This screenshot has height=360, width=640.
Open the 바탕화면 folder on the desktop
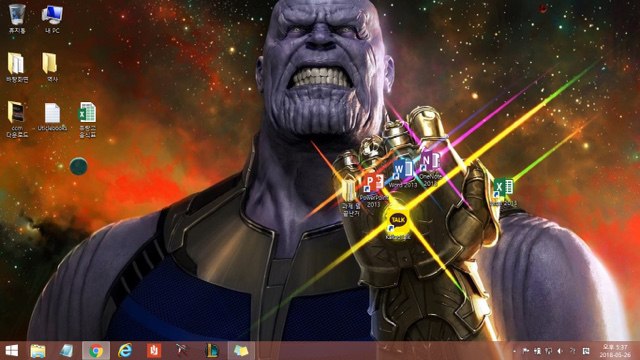click(17, 67)
